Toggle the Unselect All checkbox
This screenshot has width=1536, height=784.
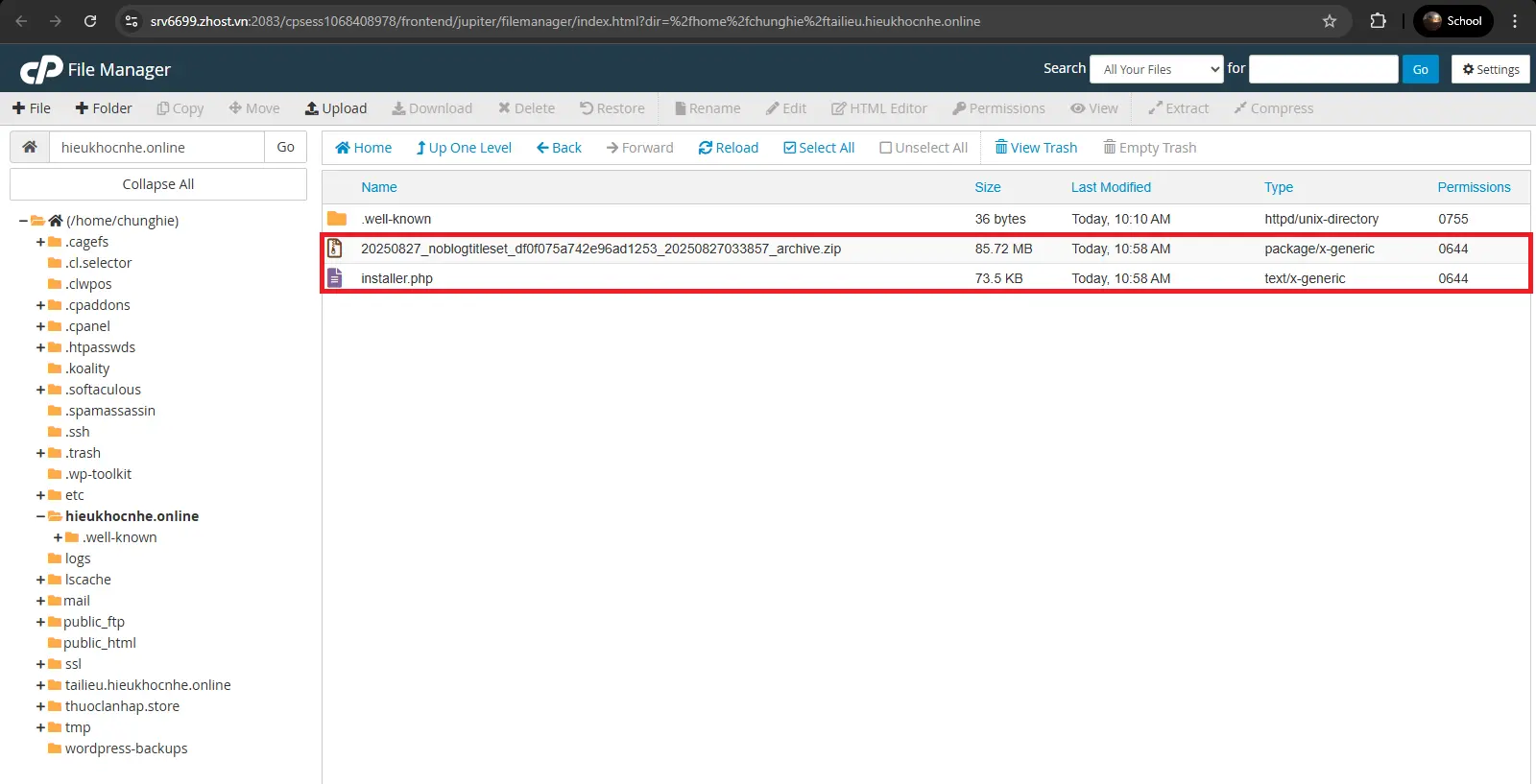coord(885,148)
